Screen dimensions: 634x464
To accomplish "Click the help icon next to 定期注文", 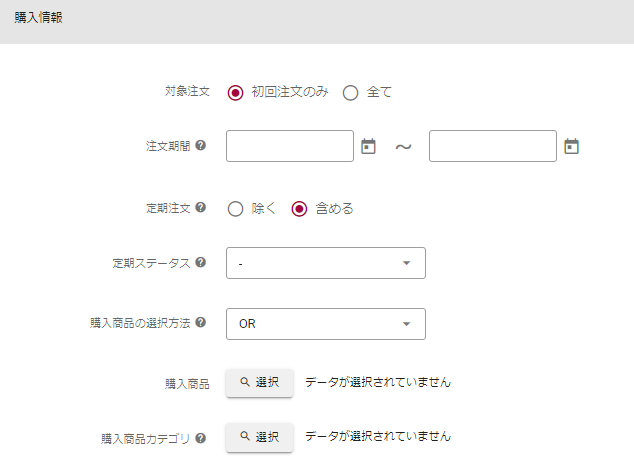I will click(x=201, y=208).
